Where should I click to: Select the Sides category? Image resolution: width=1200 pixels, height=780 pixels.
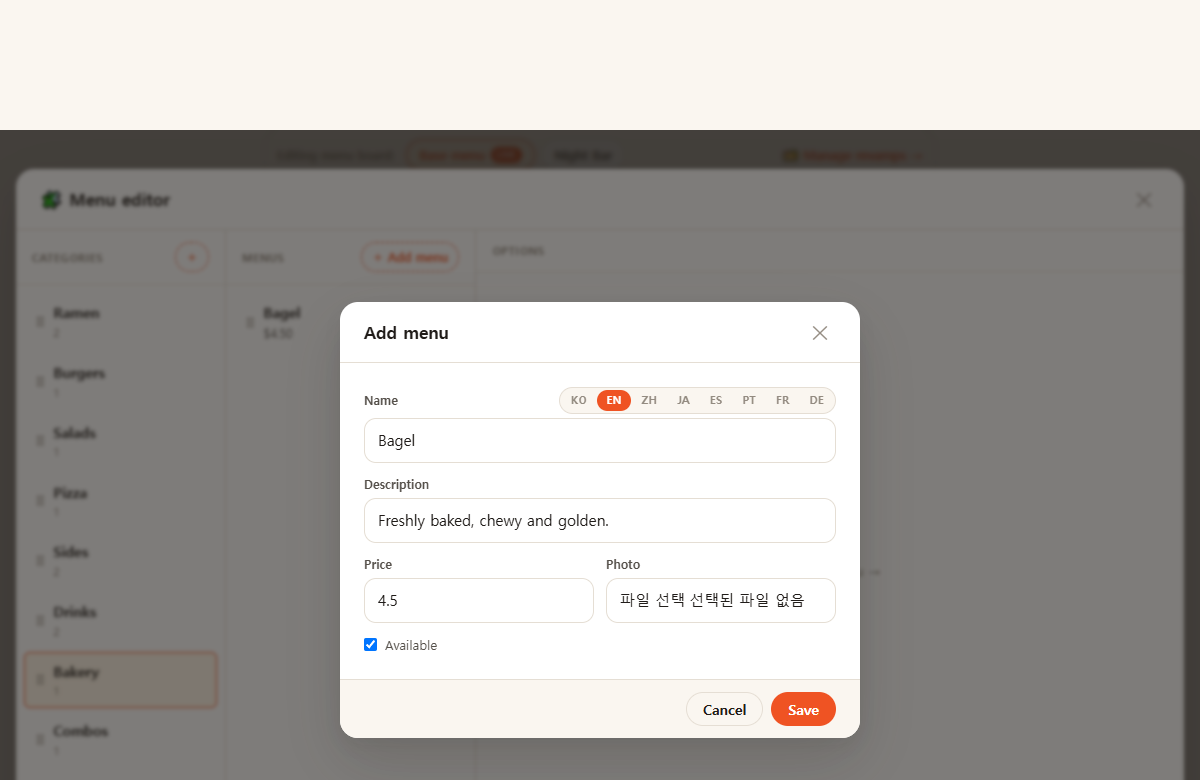(120, 559)
